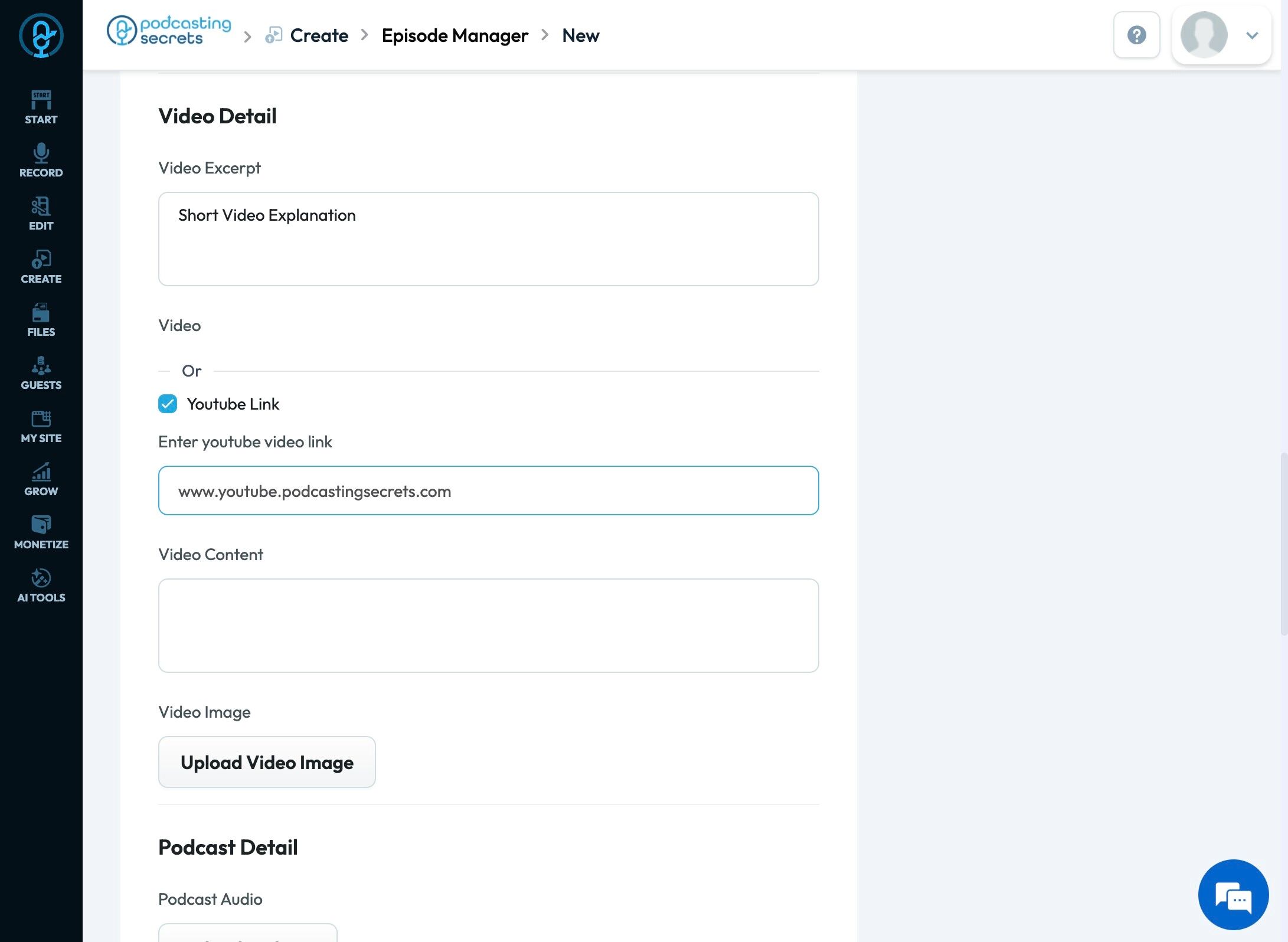
Task: Open the Grow analytics section
Action: [41, 479]
